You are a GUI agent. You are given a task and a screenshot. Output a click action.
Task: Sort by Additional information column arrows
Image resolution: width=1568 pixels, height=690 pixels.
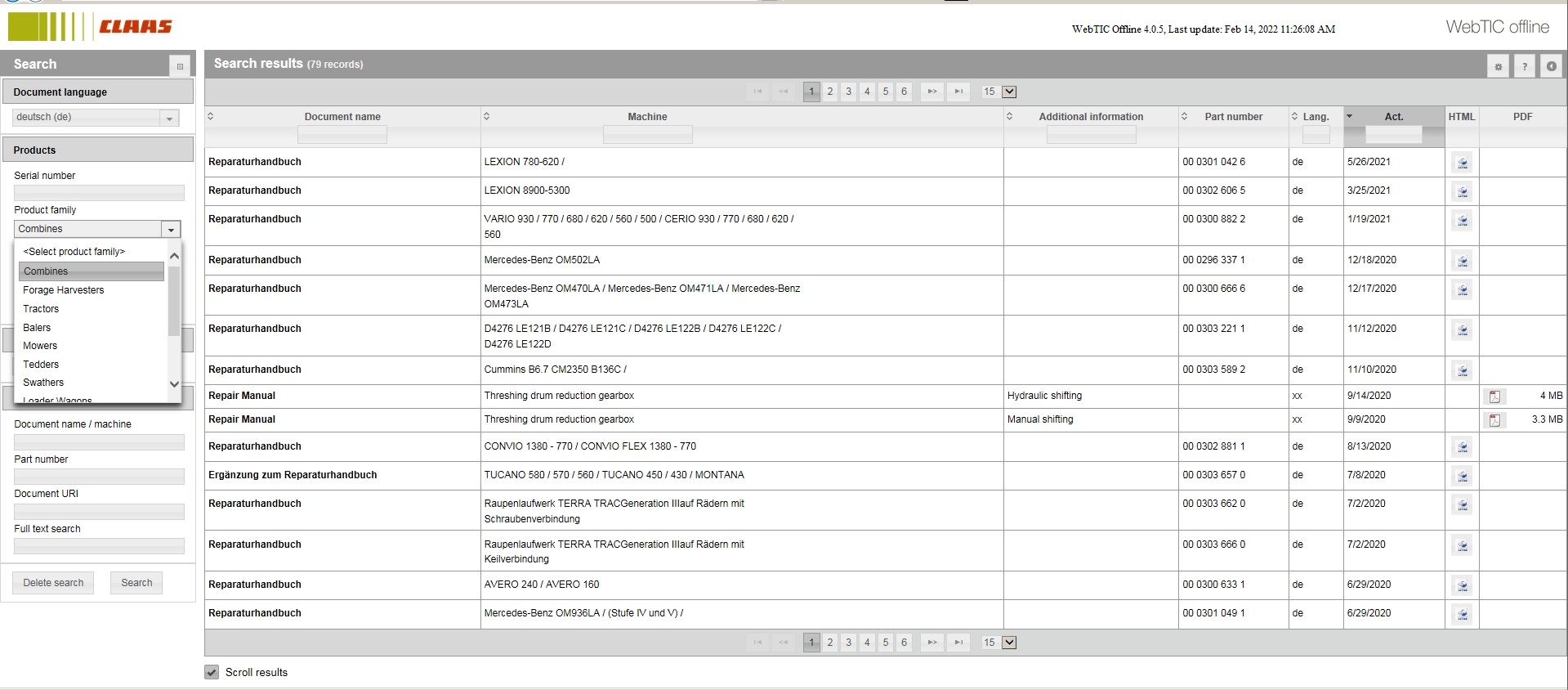tap(1010, 117)
